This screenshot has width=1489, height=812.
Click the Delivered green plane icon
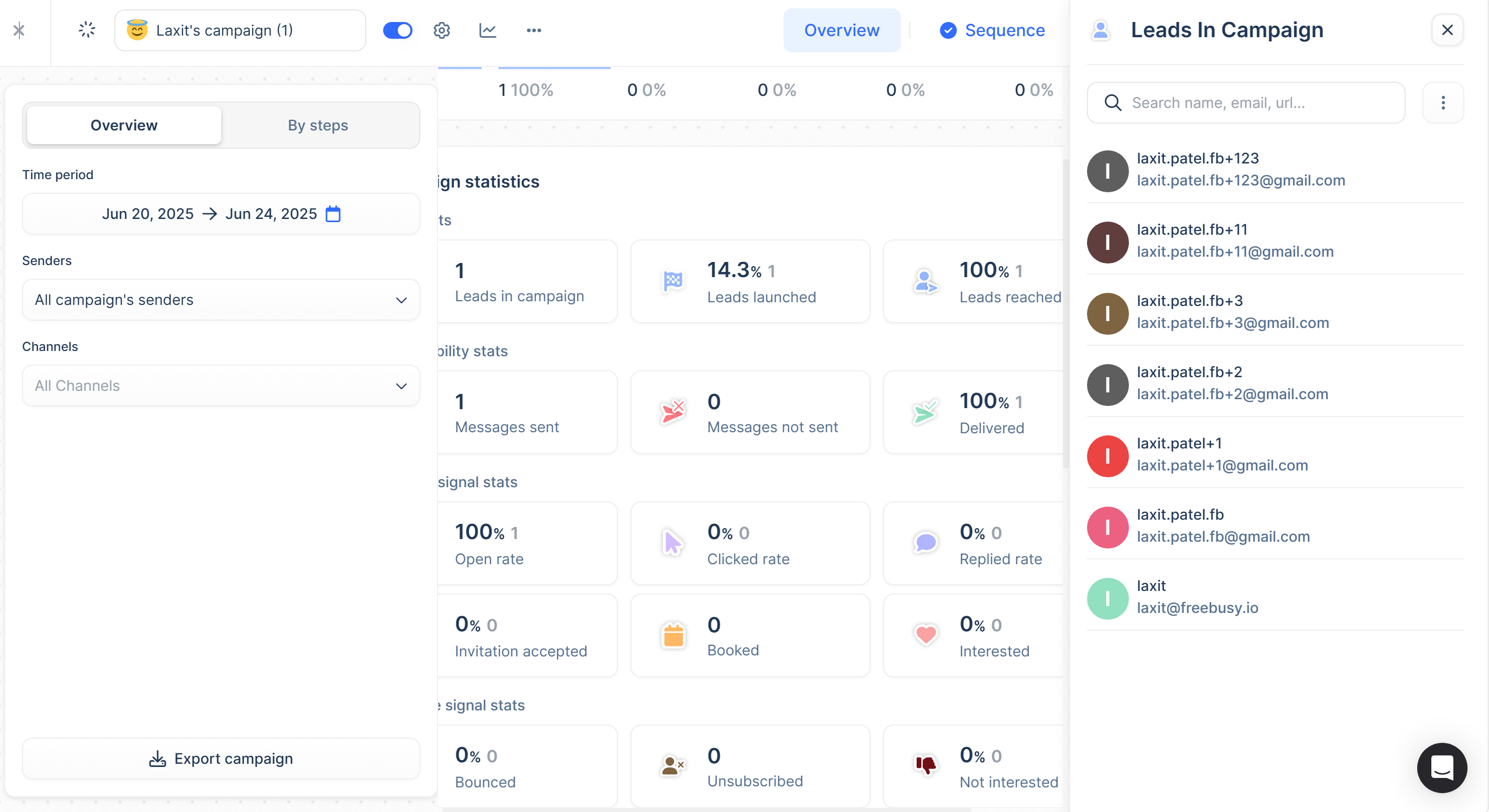[926, 413]
